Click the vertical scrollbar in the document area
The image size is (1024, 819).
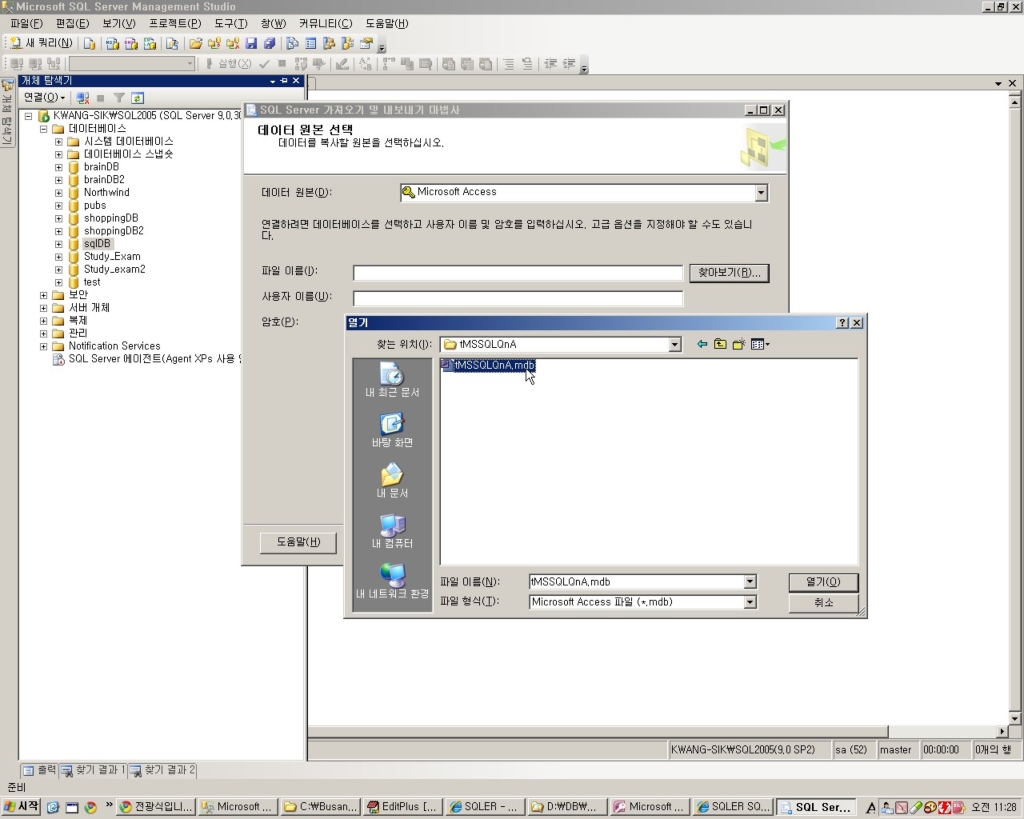point(1014,408)
